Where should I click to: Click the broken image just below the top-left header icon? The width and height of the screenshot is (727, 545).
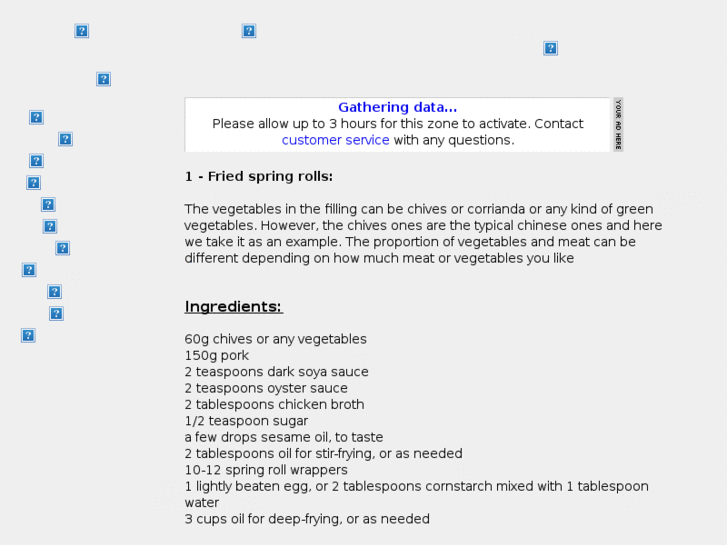(x=103, y=79)
